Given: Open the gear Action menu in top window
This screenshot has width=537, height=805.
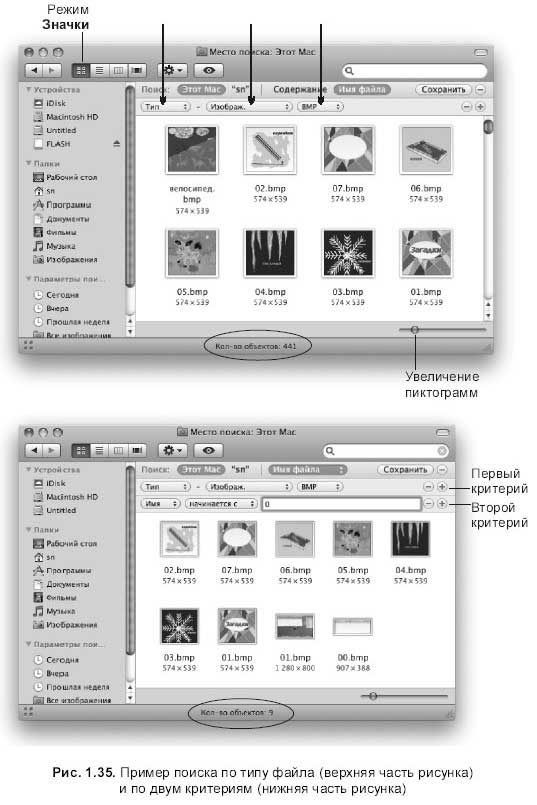Looking at the screenshot, I should tap(172, 70).
